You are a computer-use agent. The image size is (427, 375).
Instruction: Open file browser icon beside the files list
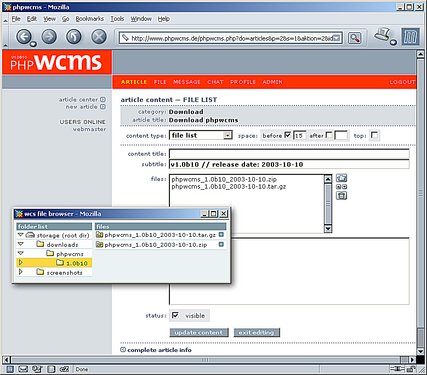click(x=341, y=178)
